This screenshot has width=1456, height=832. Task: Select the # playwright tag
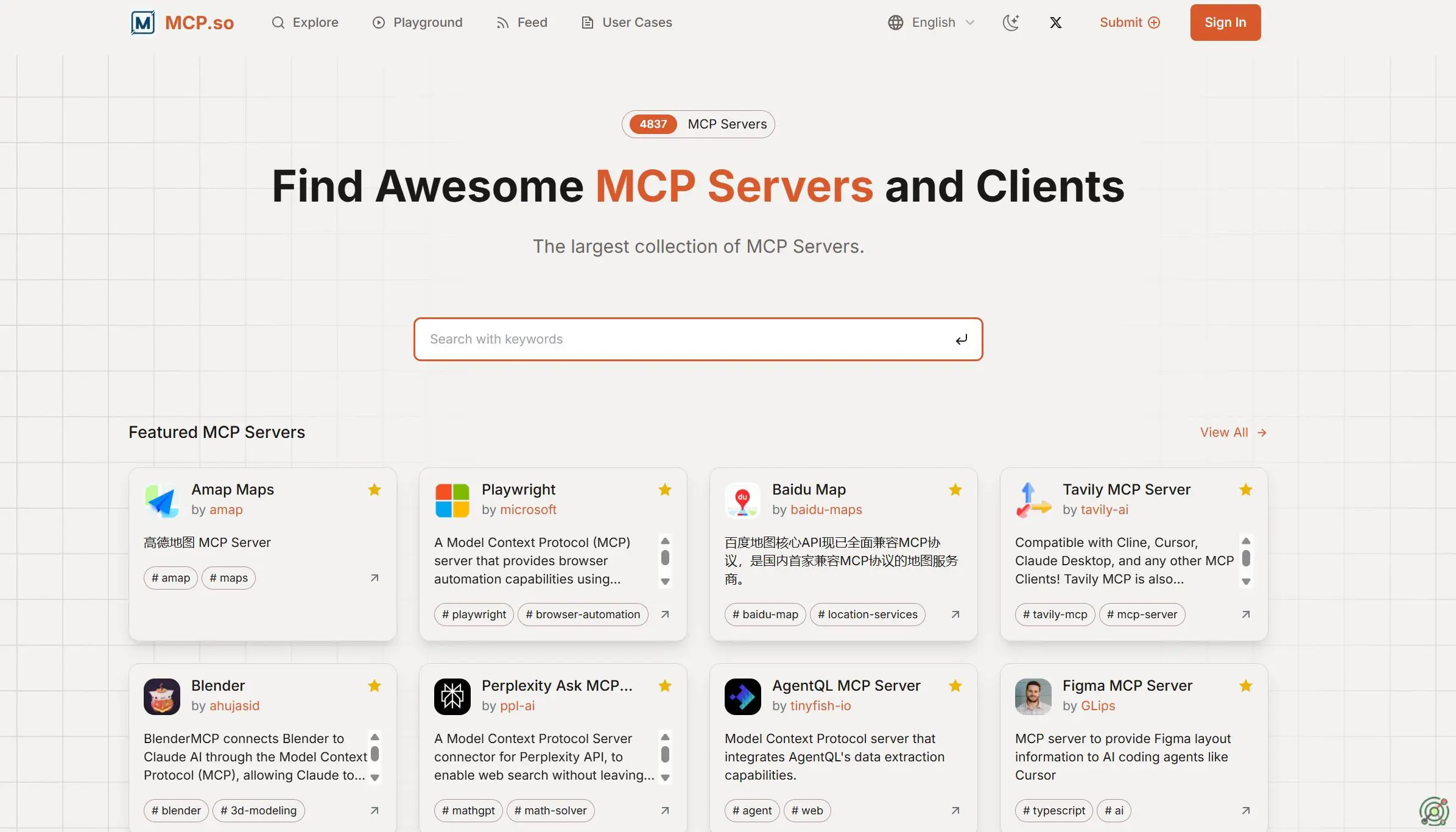474,615
